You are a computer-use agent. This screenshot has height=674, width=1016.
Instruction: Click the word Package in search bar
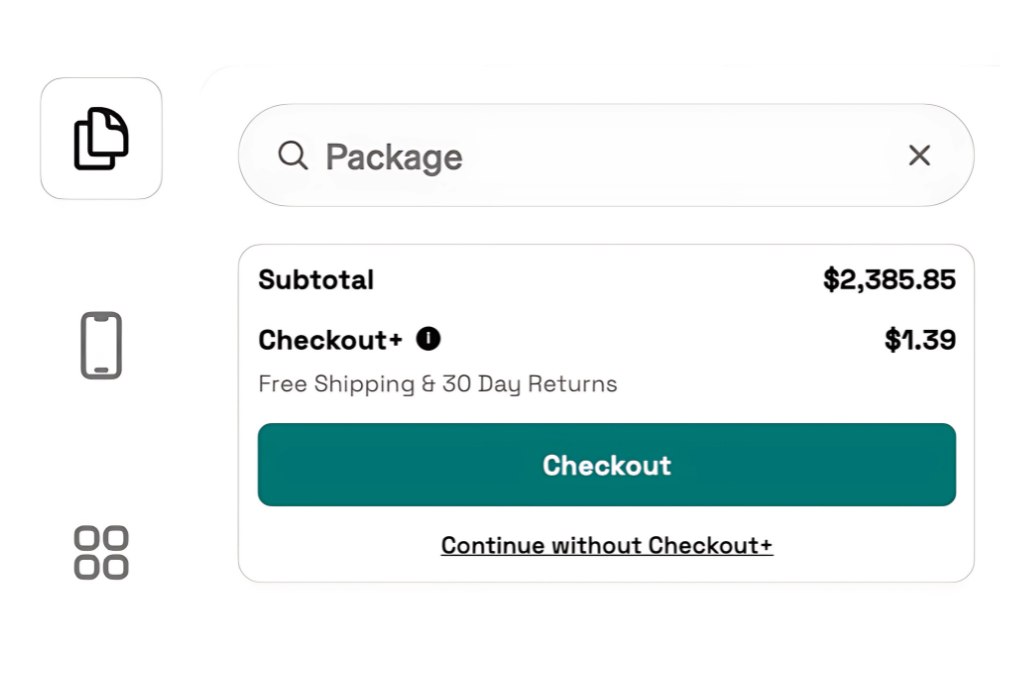click(x=394, y=157)
